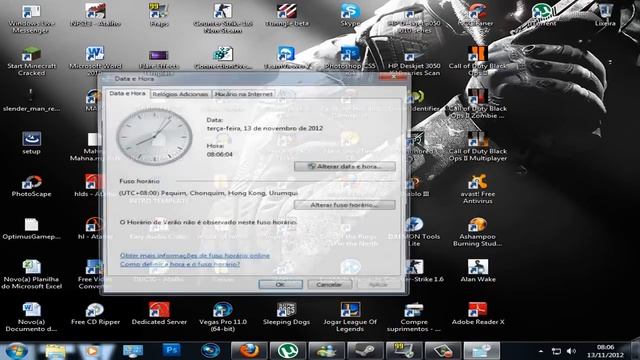The image size is (640, 360).
Task: Click Alterar data e hora button
Action: pos(344,166)
